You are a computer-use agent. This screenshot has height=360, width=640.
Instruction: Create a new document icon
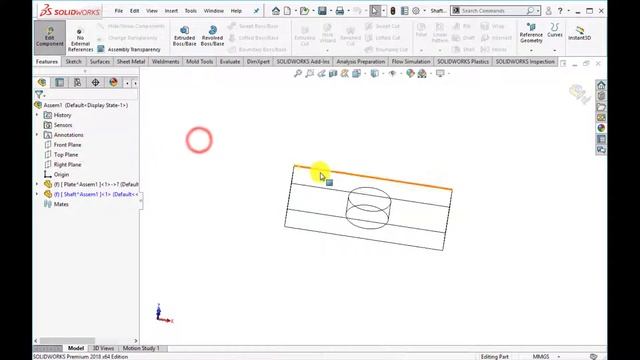[x=287, y=11]
